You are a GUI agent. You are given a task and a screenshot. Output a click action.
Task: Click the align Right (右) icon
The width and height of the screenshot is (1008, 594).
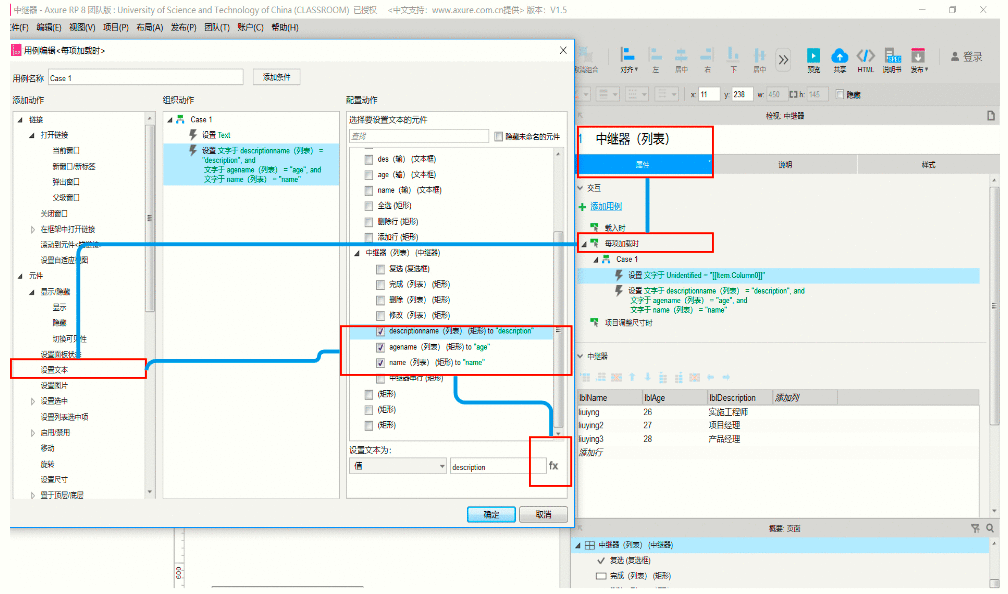click(707, 56)
